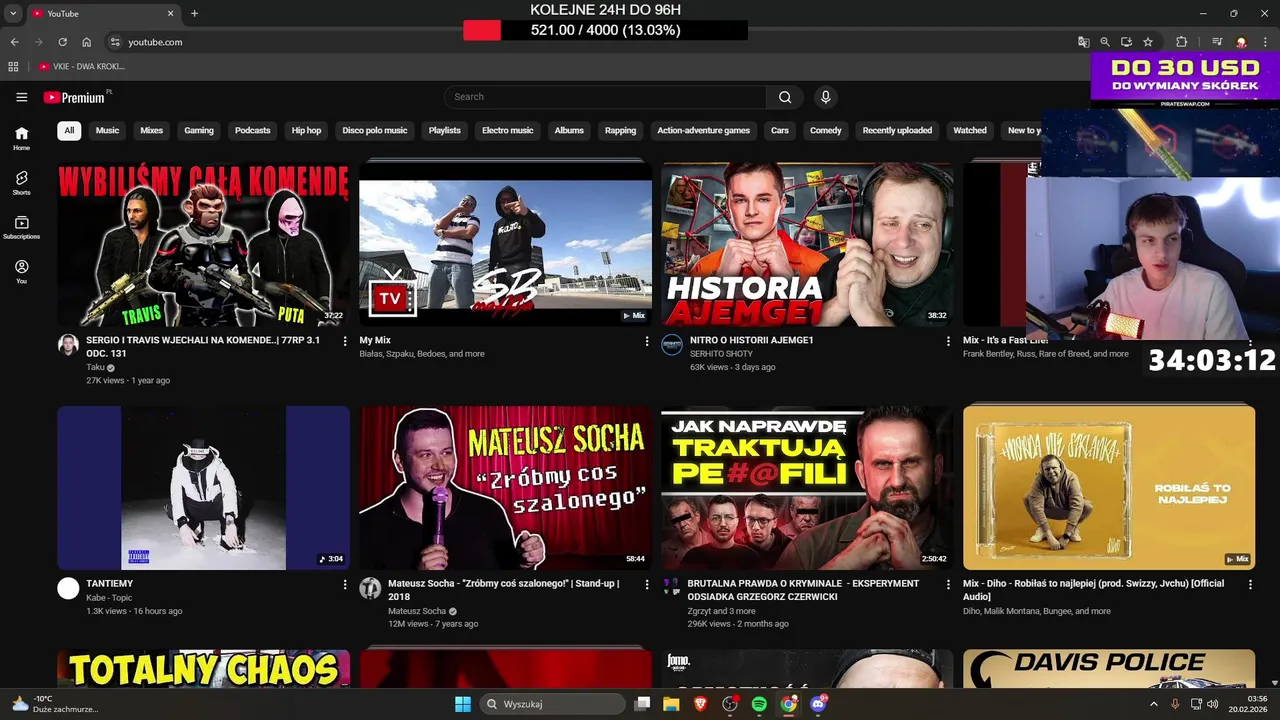The height and width of the screenshot is (720, 1280).
Task: Click the zoom magnifier icon in the address bar
Action: (1105, 42)
